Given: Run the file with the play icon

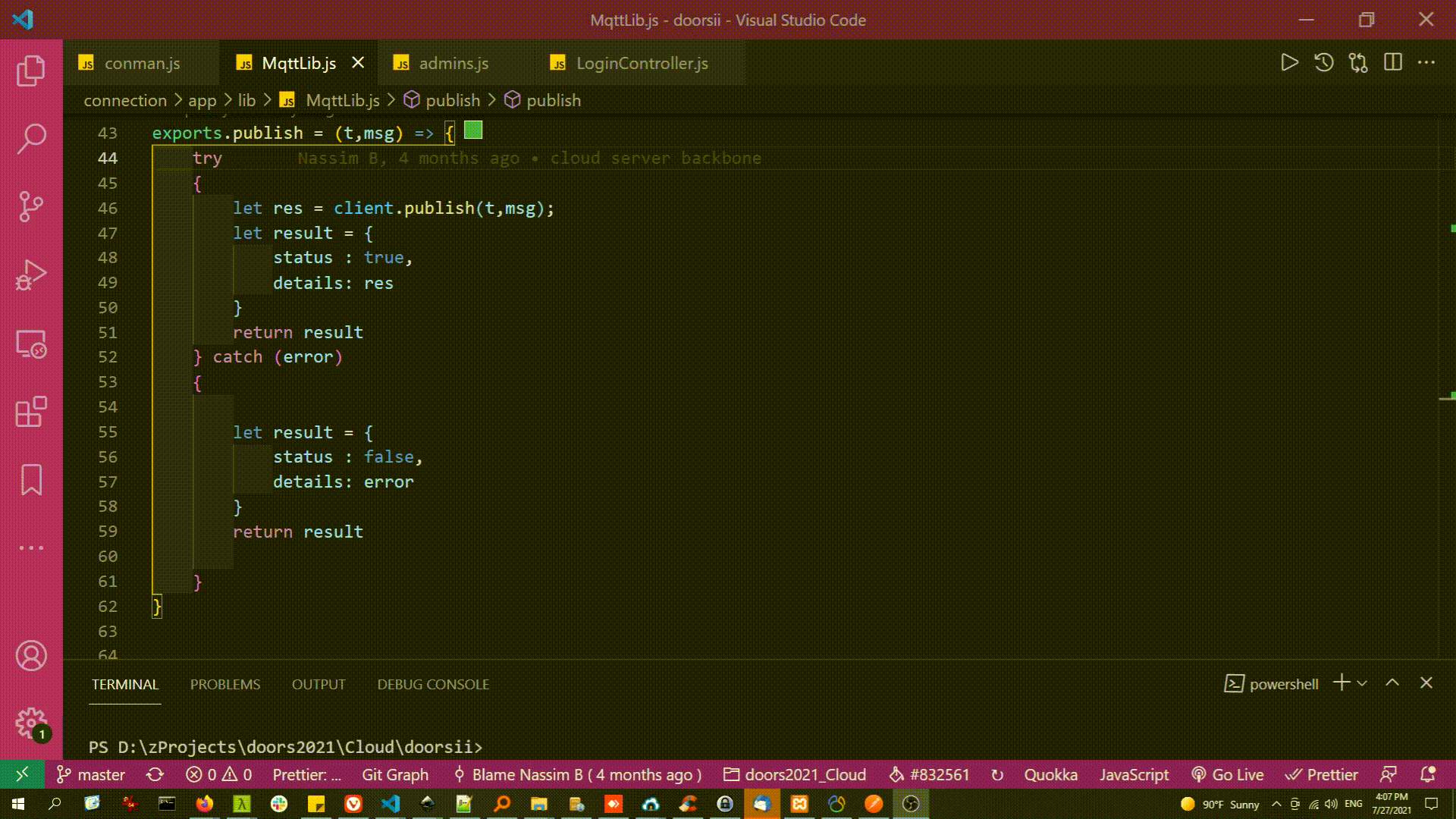Looking at the screenshot, I should 1289,63.
